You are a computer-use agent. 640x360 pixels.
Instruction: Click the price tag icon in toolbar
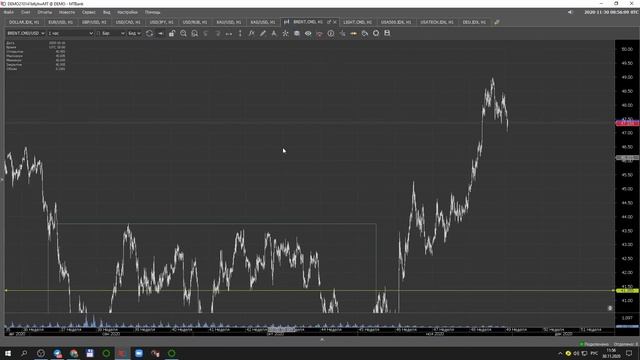(364, 33)
